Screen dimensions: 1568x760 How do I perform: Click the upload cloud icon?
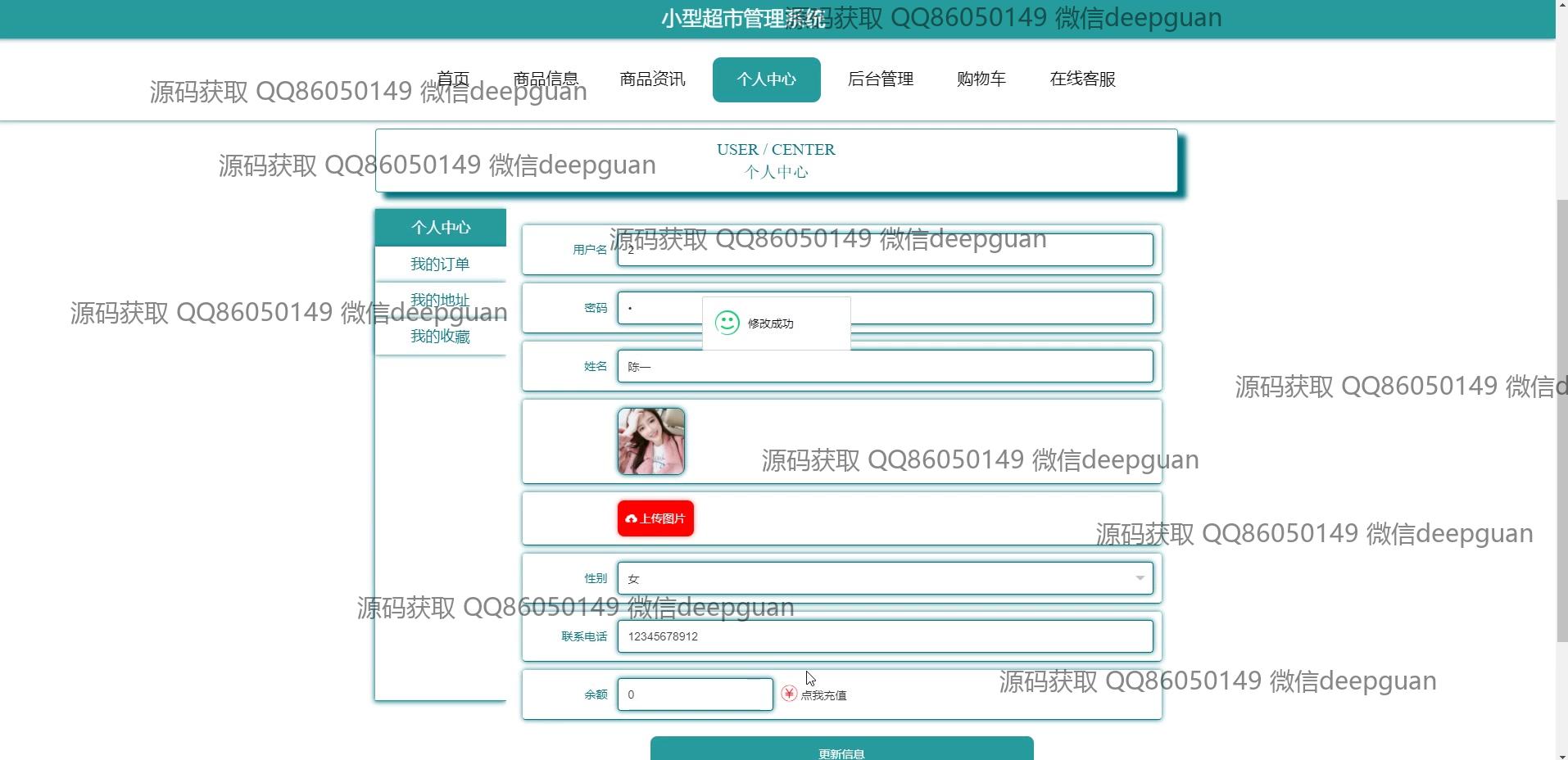(631, 518)
